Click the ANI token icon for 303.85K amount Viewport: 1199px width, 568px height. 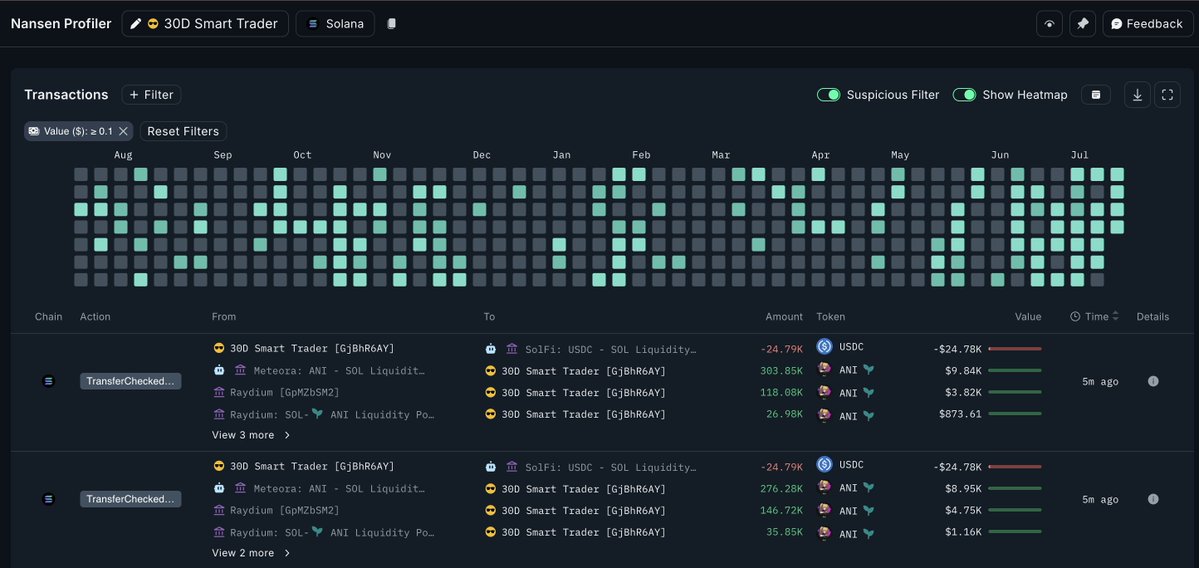coord(824,370)
